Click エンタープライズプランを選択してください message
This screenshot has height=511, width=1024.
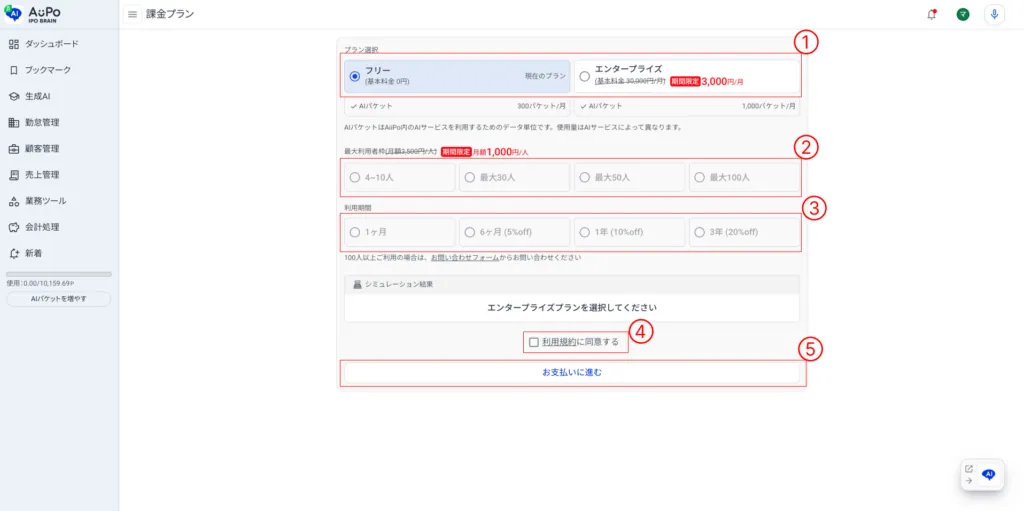[x=571, y=307]
